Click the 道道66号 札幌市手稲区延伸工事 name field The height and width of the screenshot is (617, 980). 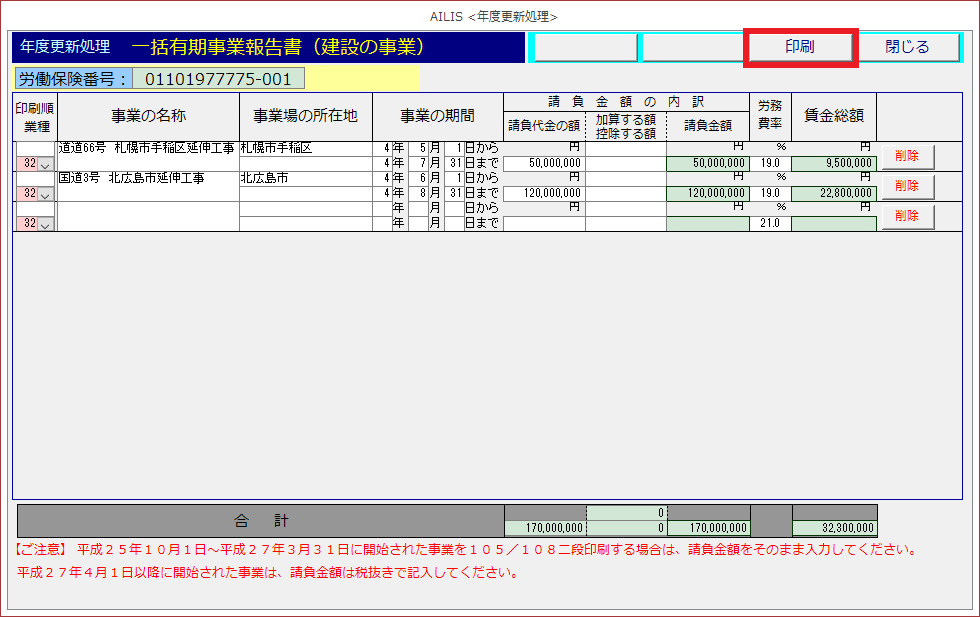[146, 148]
